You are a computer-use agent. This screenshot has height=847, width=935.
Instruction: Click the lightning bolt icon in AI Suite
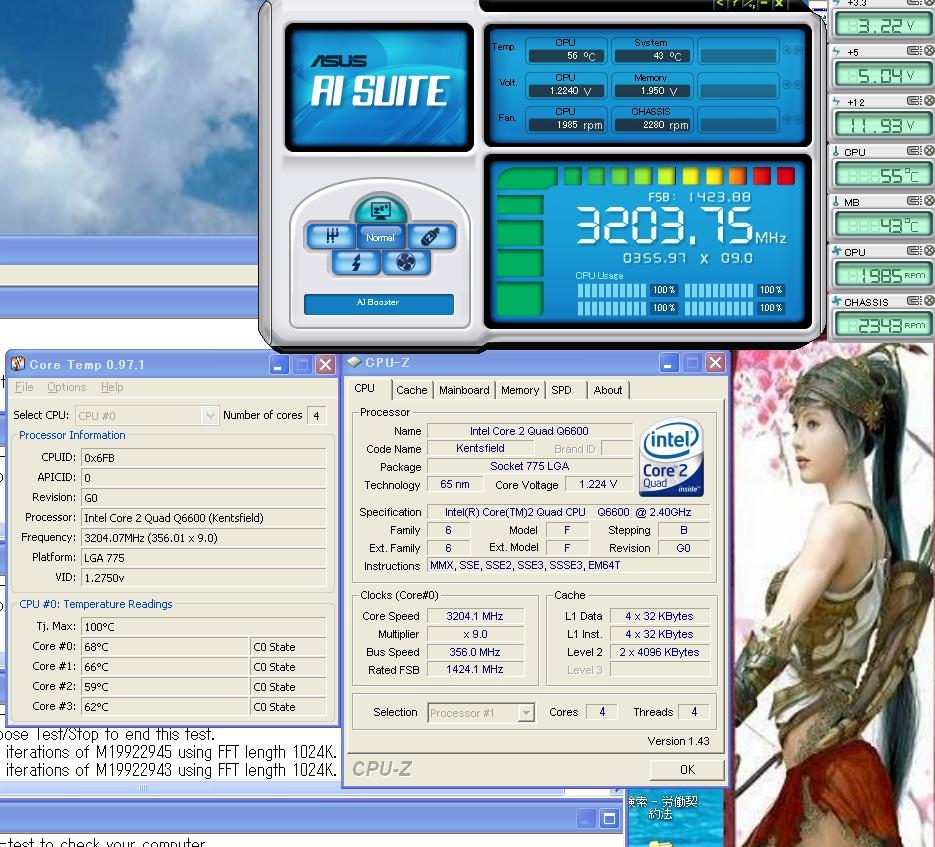point(355,262)
